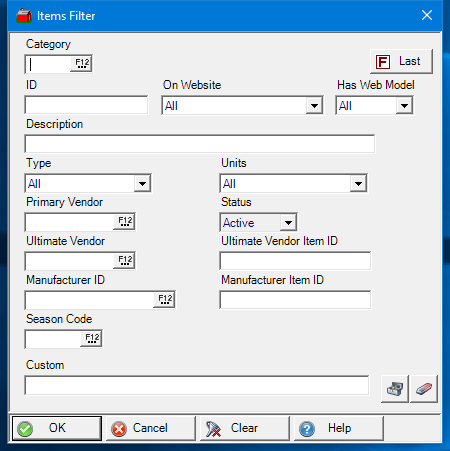Click the eraser icon beside Custom field

coord(424,389)
